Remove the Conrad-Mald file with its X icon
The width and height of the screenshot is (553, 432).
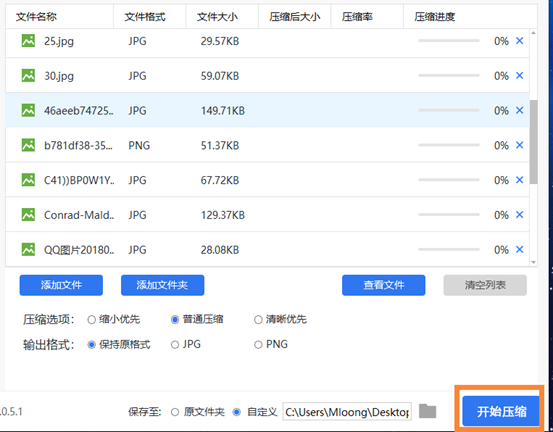519,215
